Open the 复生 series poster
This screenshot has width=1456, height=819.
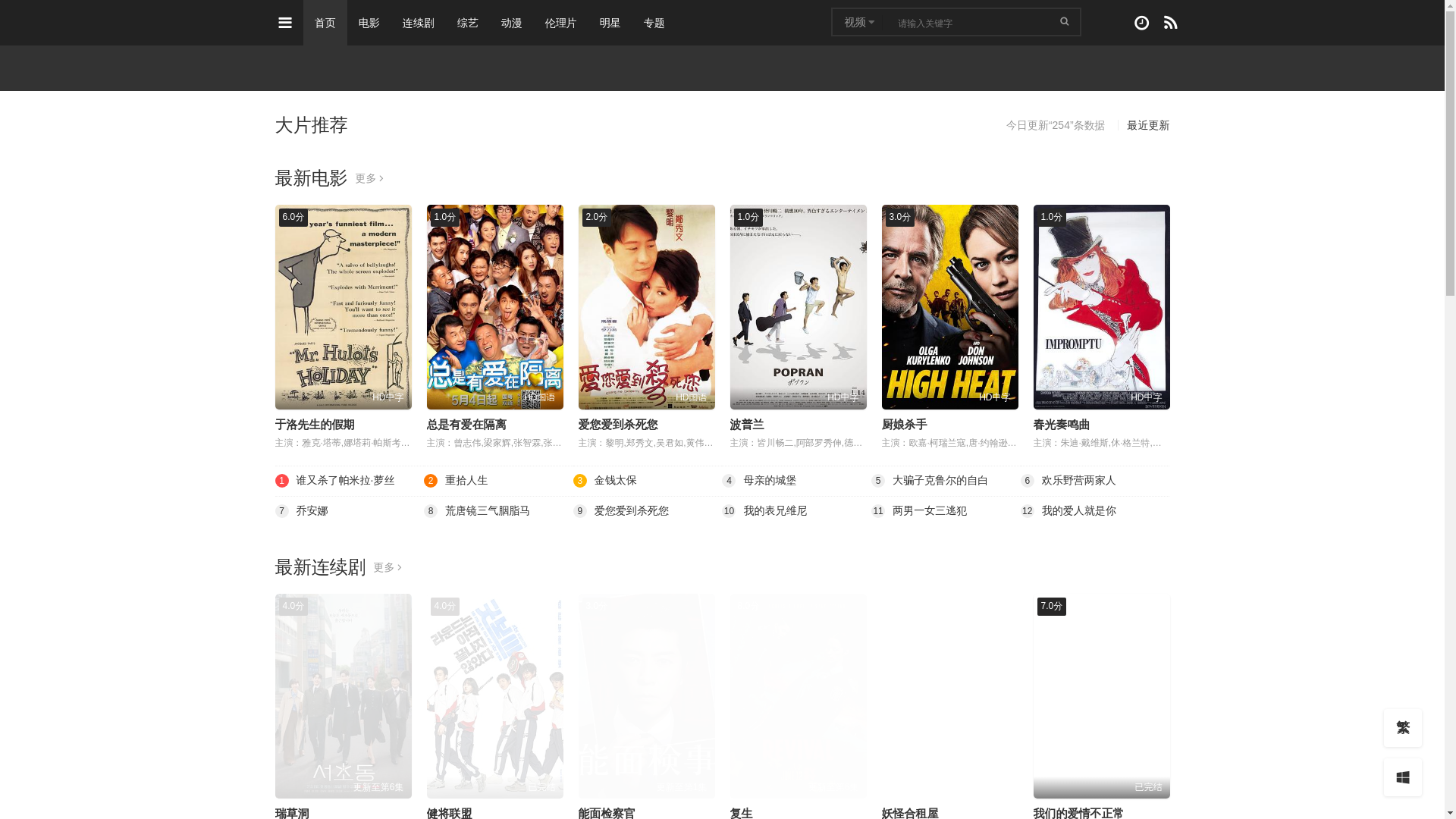799,696
